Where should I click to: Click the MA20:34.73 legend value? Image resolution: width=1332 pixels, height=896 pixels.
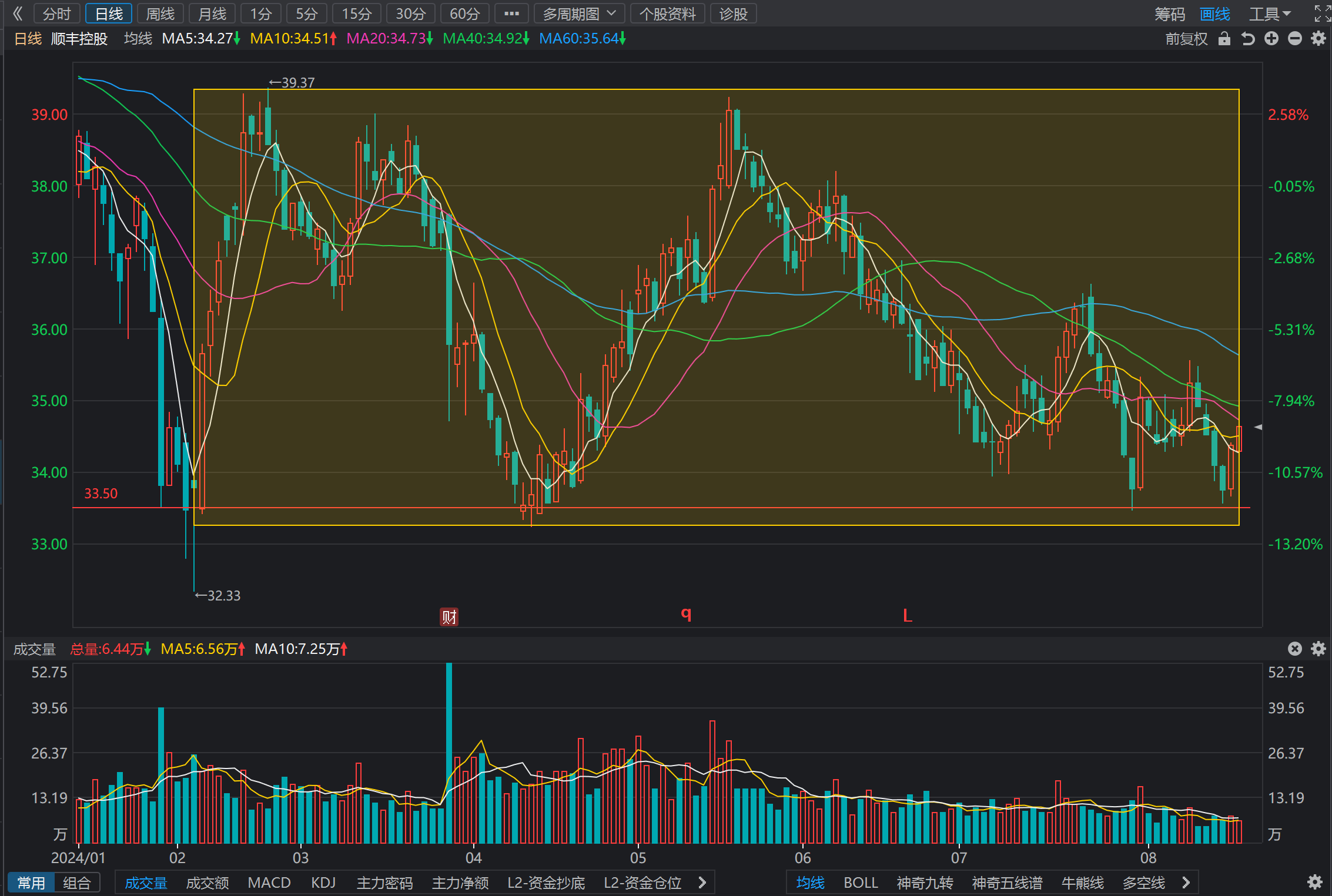389,39
